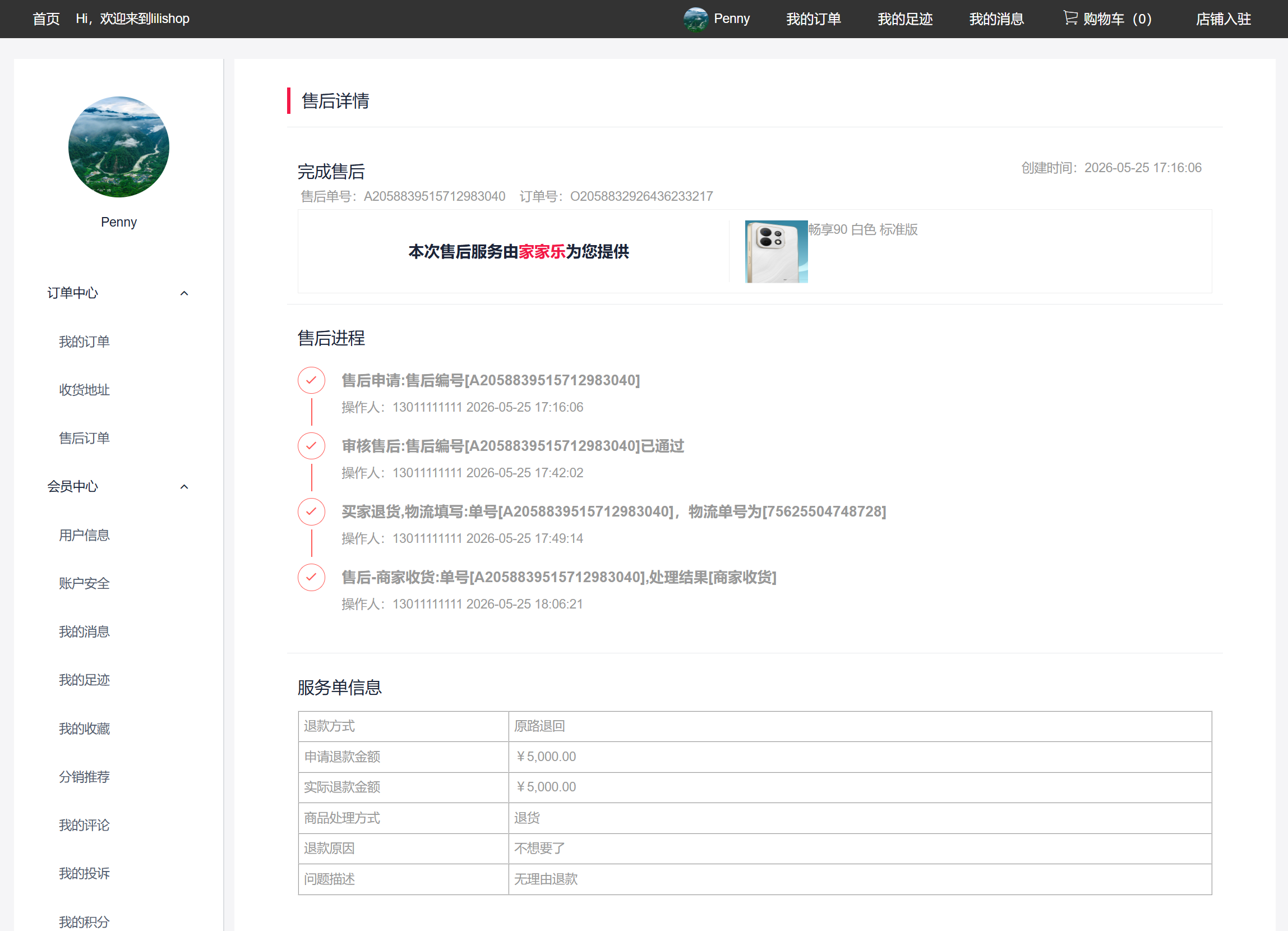Go to 售后订单 in the sidebar
The width and height of the screenshot is (1288, 931).
84,438
